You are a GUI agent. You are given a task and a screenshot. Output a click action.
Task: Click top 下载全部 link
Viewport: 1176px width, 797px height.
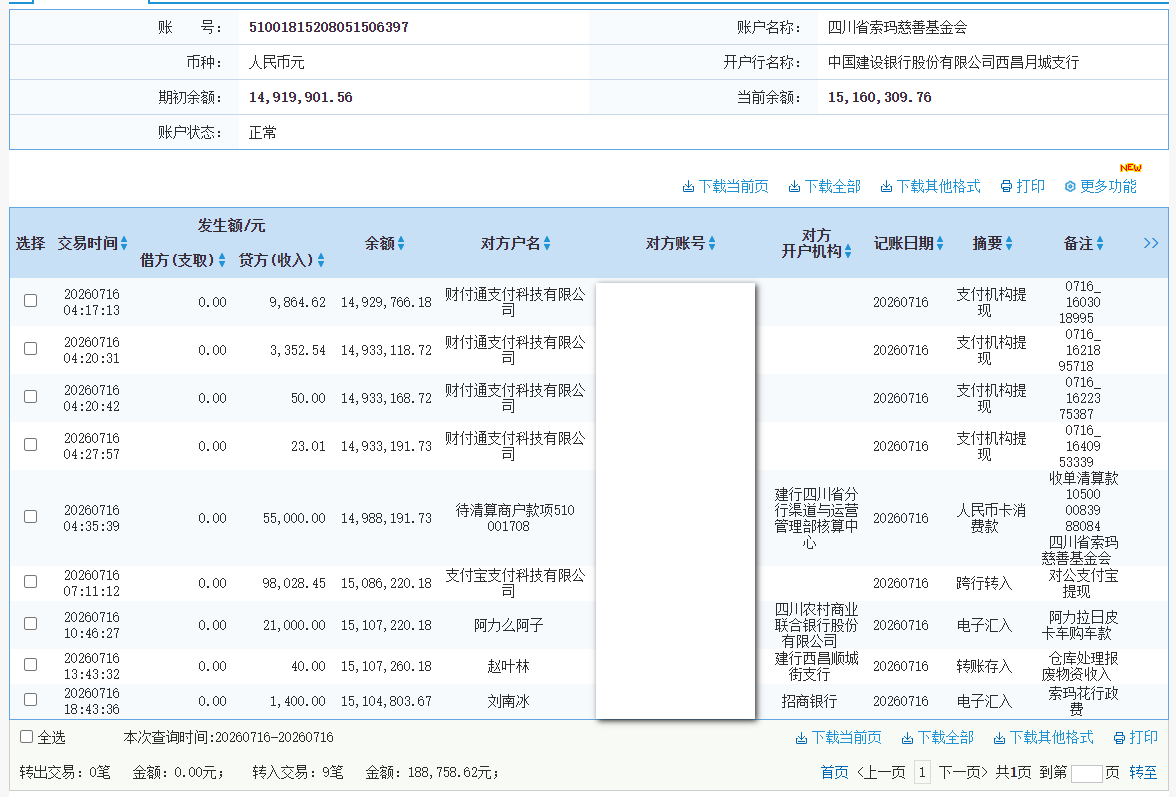tap(832, 187)
